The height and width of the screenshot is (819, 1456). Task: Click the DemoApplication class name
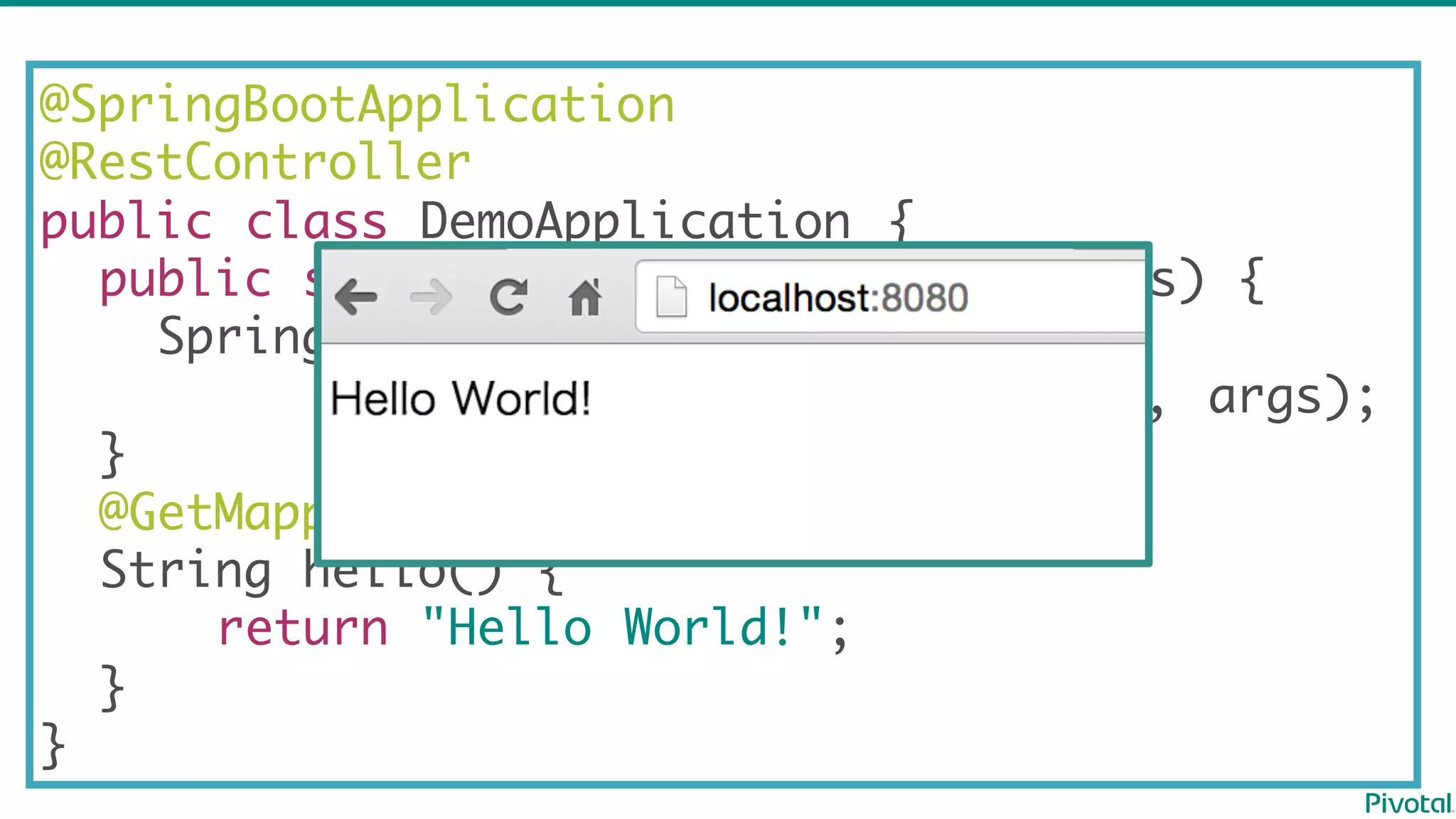pos(635,220)
